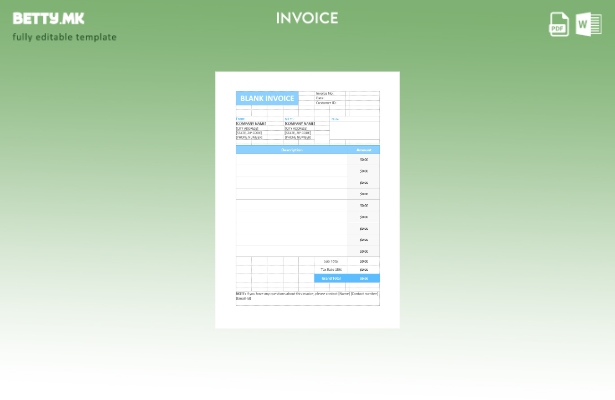Select the Customer ID label cell
Image resolution: width=615 pixels, height=400 pixels.
[x=326, y=103]
